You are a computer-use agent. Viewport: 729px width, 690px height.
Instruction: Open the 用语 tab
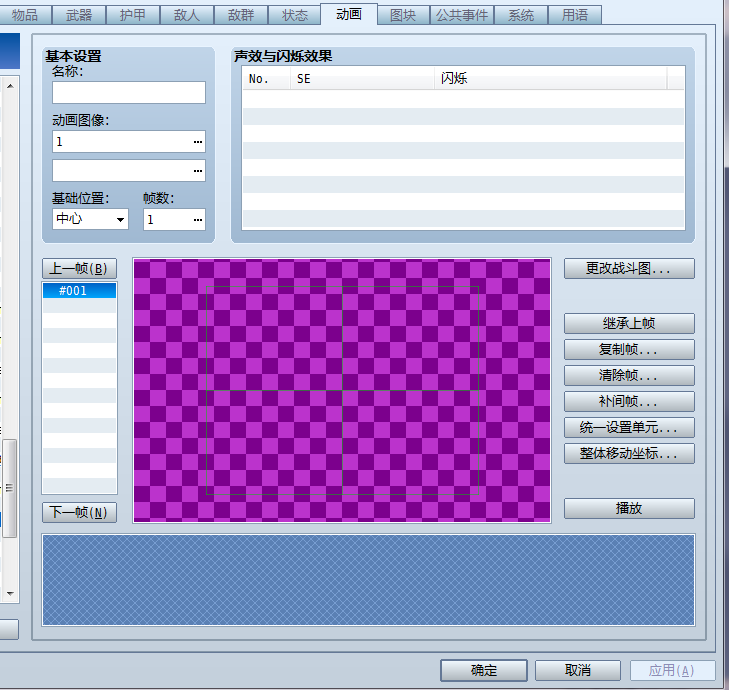coord(575,15)
